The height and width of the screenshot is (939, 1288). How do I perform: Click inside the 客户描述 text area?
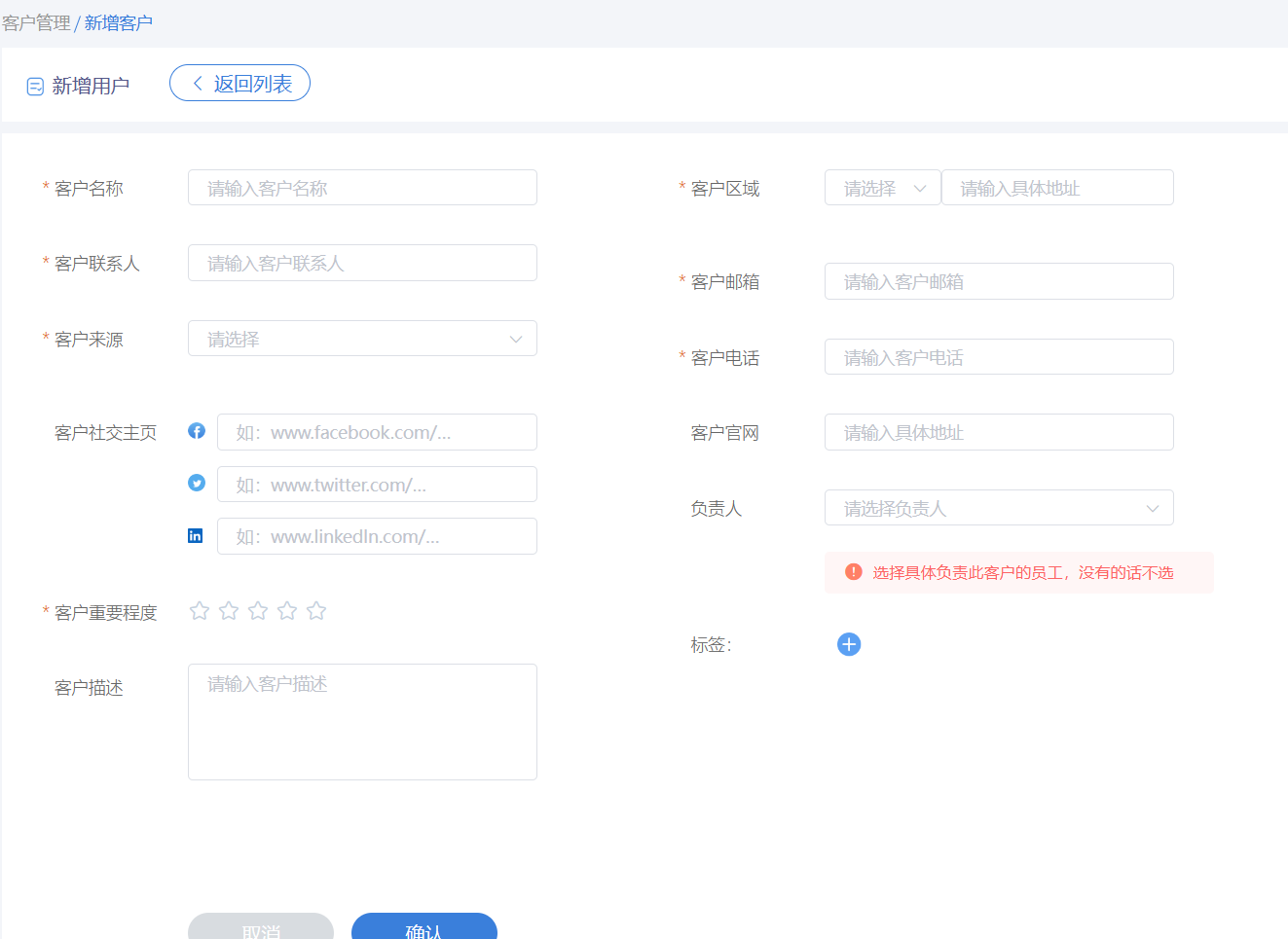click(362, 722)
